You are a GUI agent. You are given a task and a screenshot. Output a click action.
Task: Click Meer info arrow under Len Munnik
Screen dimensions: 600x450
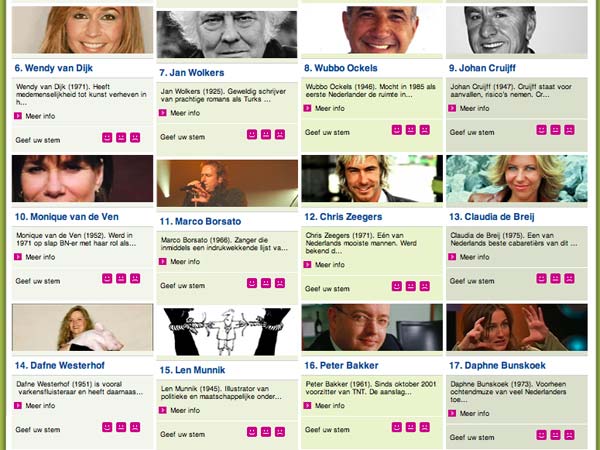[163, 410]
